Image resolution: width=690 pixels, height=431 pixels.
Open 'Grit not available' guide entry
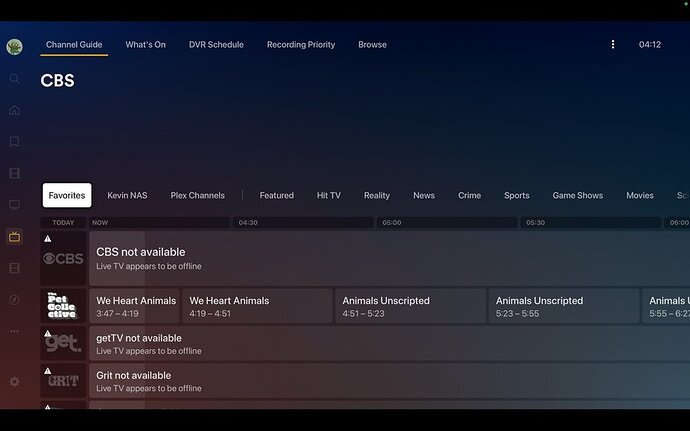(389, 381)
